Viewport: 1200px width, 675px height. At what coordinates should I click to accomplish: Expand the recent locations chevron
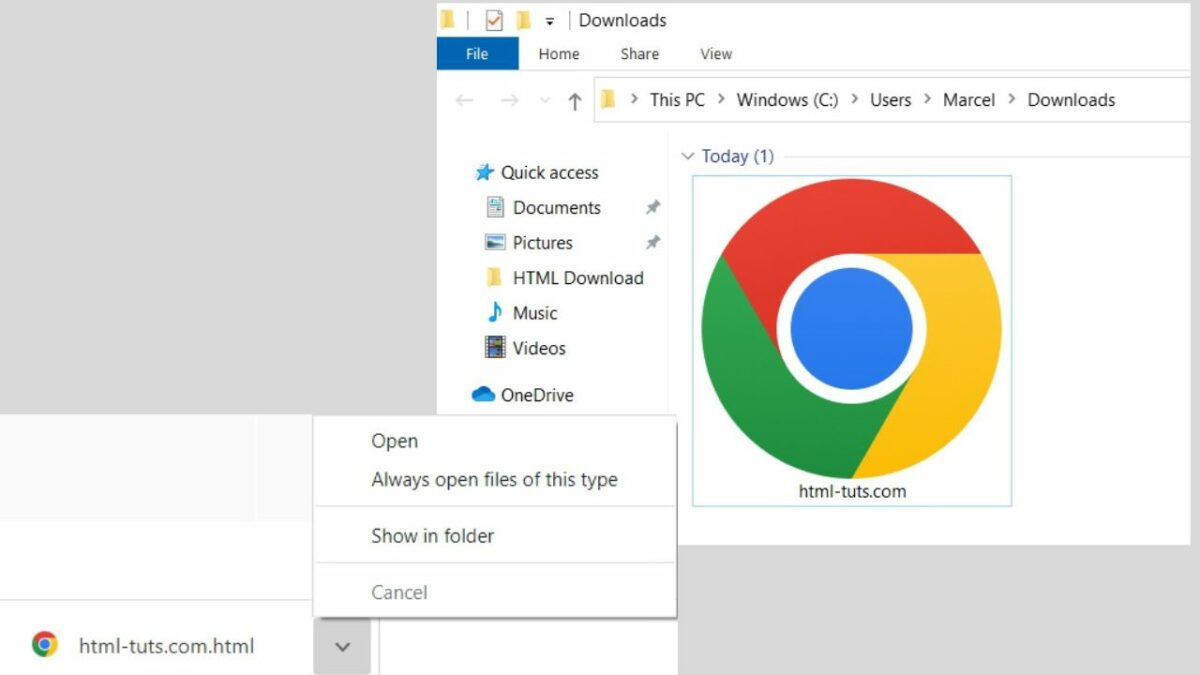point(544,100)
